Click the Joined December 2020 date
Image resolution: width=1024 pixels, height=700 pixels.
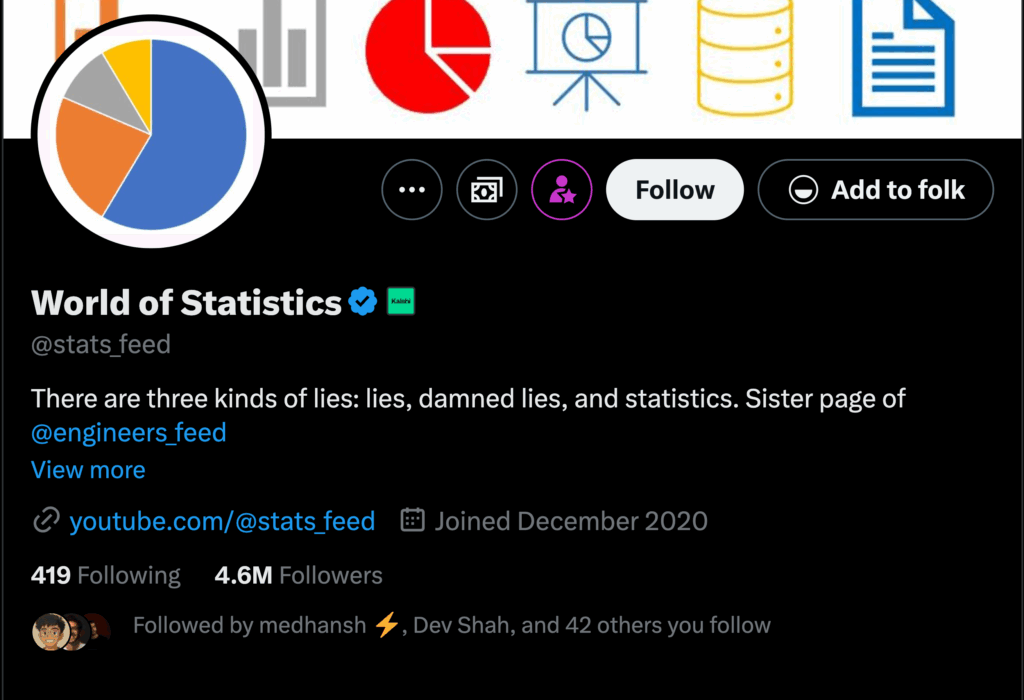point(570,521)
